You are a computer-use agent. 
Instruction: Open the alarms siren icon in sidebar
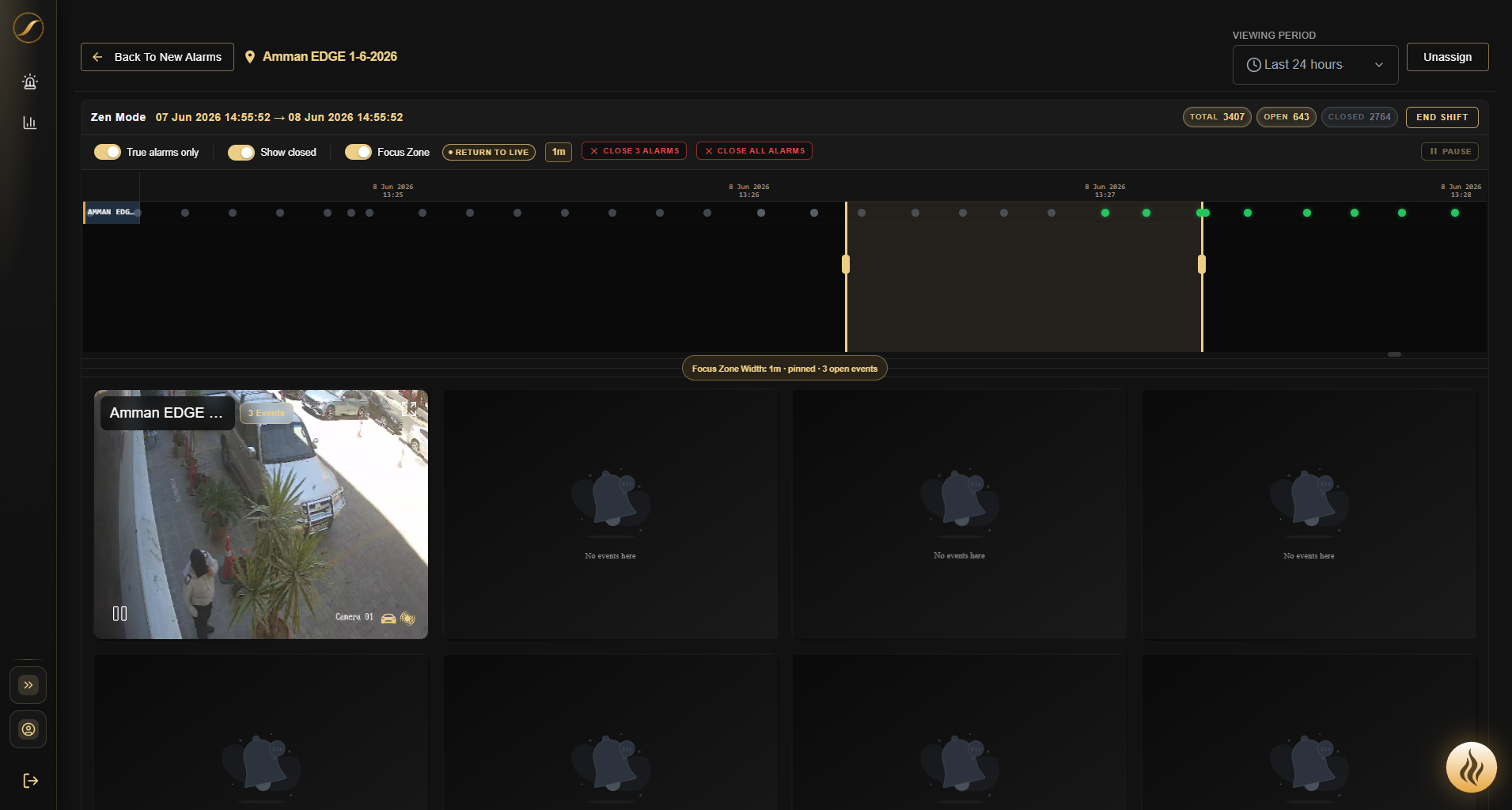[30, 81]
